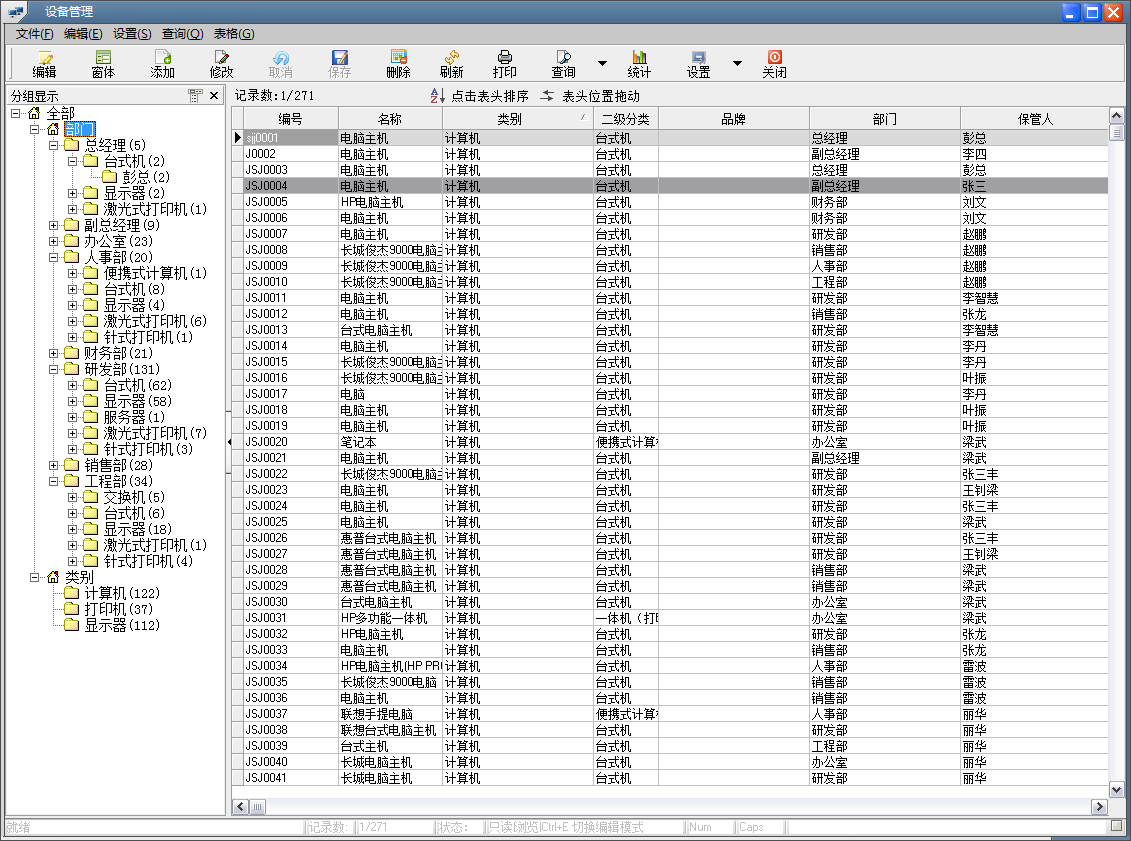
Task: Open dropdown arrow next to 设置
Action: pyautogui.click(x=737, y=63)
